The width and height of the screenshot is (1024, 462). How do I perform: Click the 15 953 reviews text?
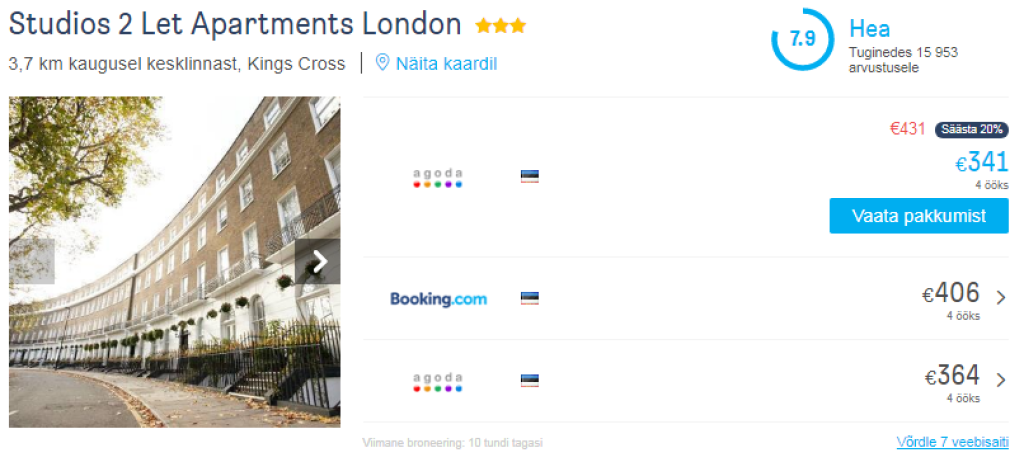coord(903,59)
